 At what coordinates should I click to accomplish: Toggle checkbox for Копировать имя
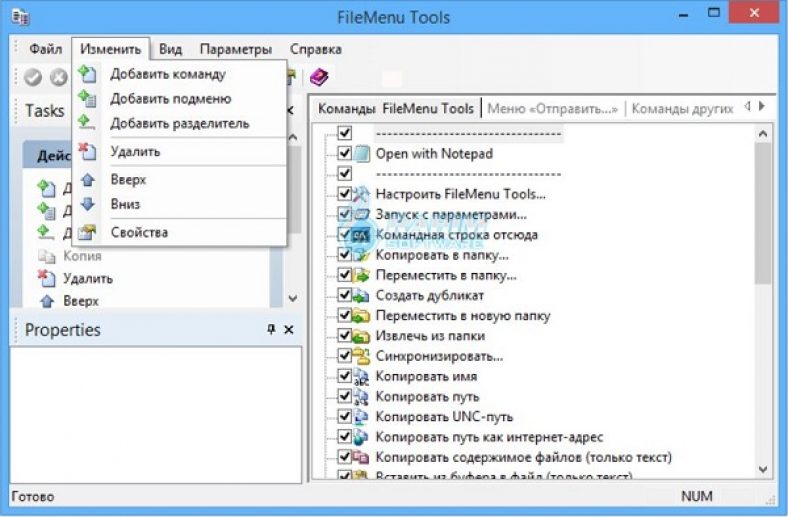pos(344,376)
